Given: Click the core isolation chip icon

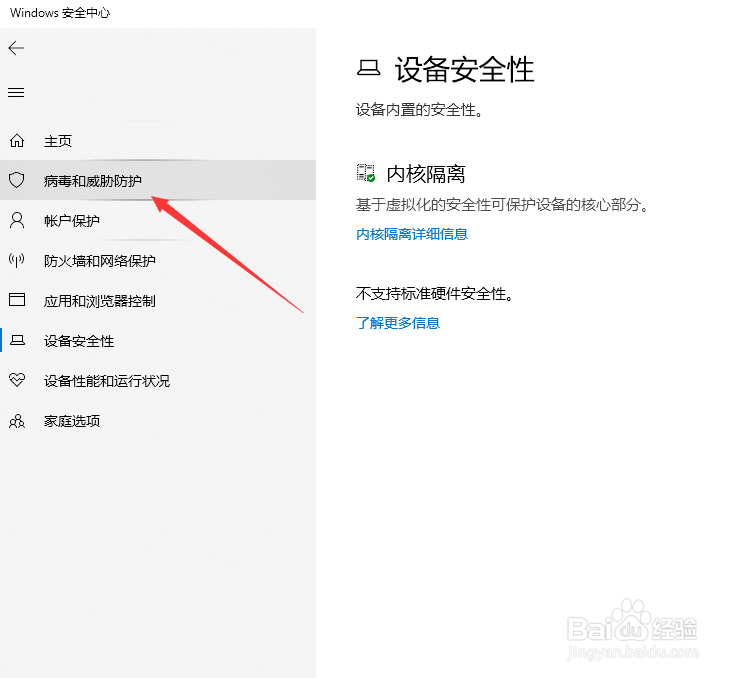Looking at the screenshot, I should [x=366, y=173].
